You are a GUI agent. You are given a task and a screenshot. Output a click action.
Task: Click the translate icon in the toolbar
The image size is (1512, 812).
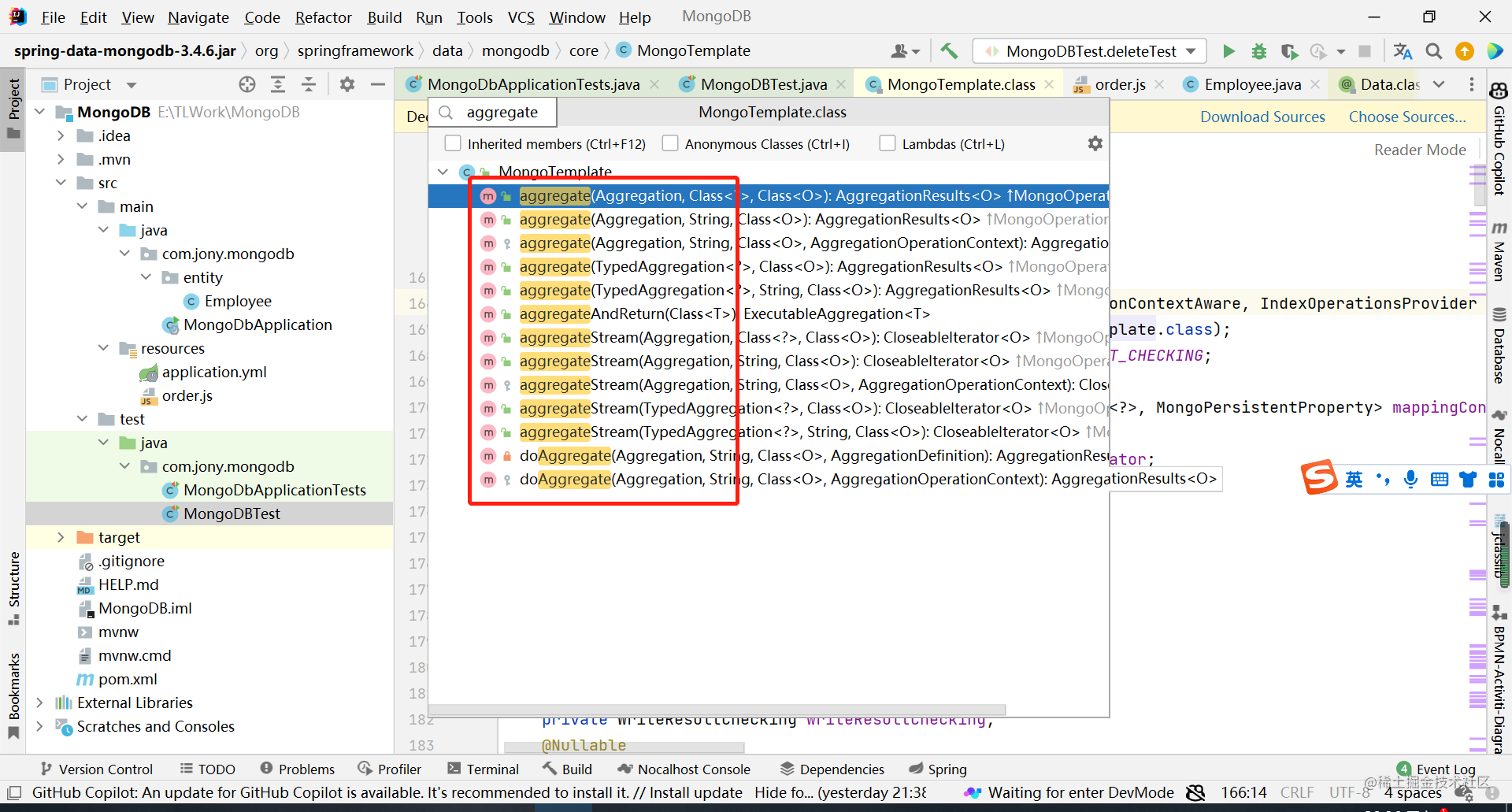click(x=1403, y=50)
